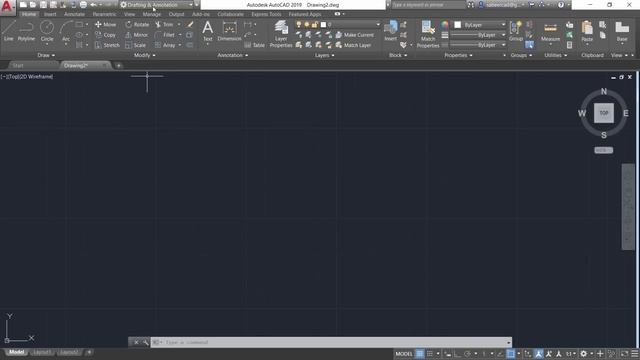The height and width of the screenshot is (360, 640).
Task: Open the Insert ribbon tab
Action: [x=50, y=14]
